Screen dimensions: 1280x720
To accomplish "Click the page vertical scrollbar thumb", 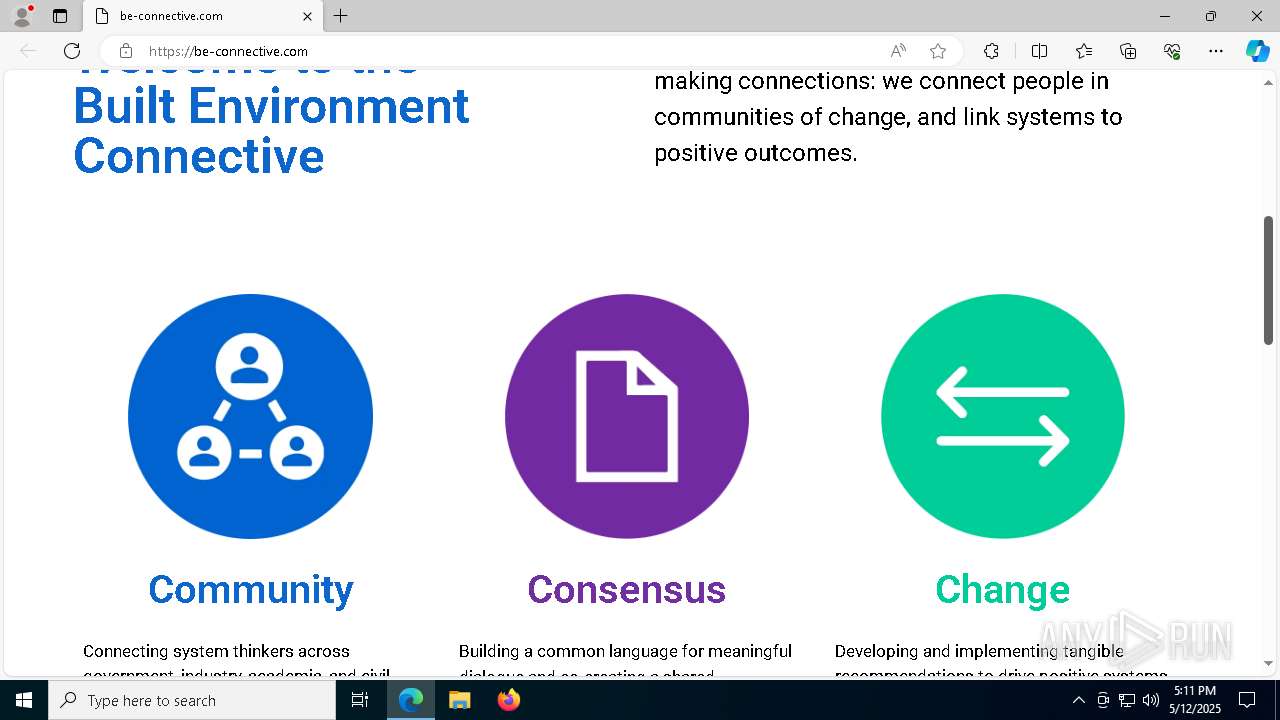I will (1268, 280).
